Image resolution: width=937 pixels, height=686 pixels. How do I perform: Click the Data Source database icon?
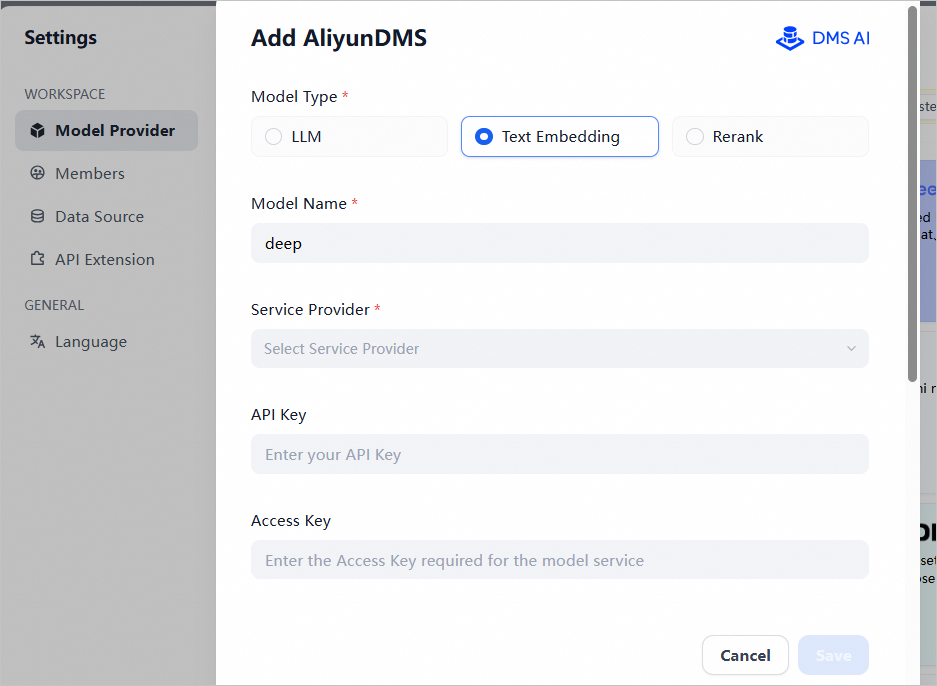point(38,216)
